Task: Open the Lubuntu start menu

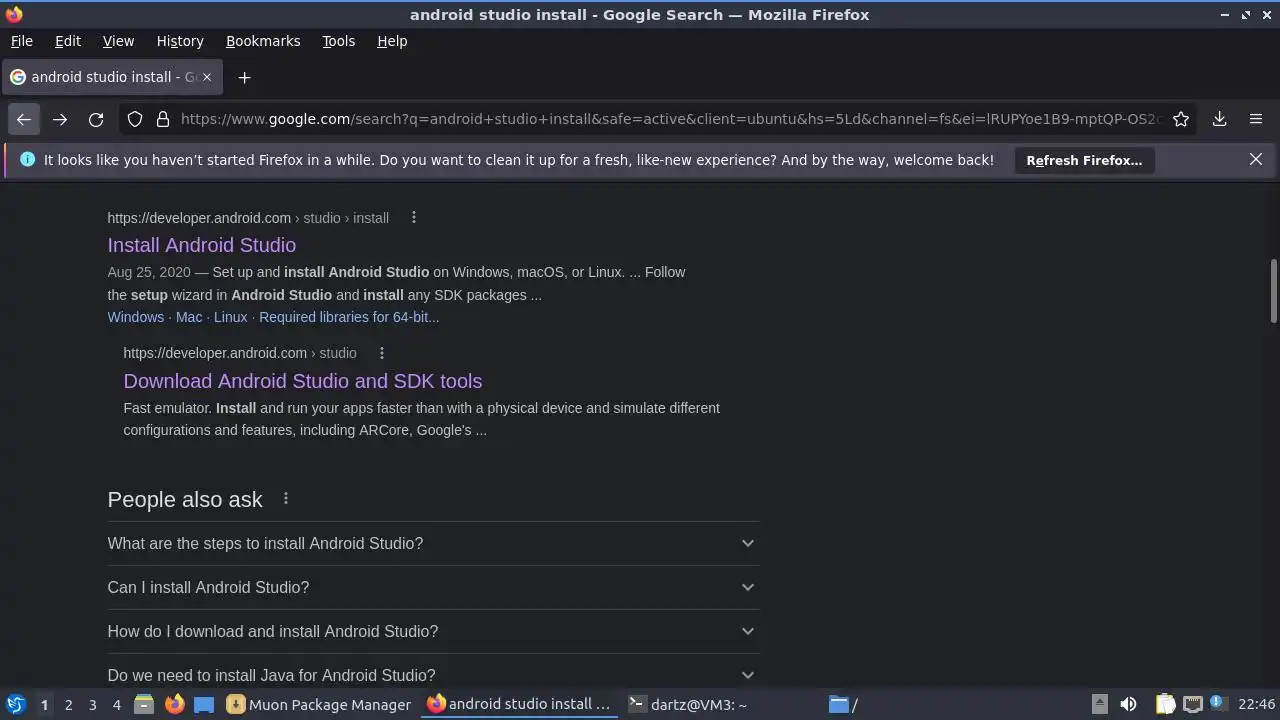Action: pyautogui.click(x=16, y=704)
